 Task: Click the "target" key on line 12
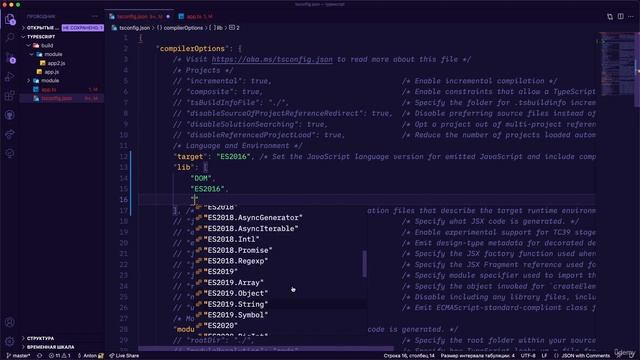click(189, 157)
